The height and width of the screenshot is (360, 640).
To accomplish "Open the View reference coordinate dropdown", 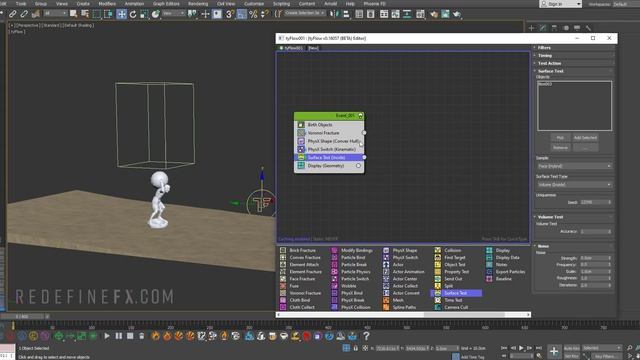I will coord(174,13).
